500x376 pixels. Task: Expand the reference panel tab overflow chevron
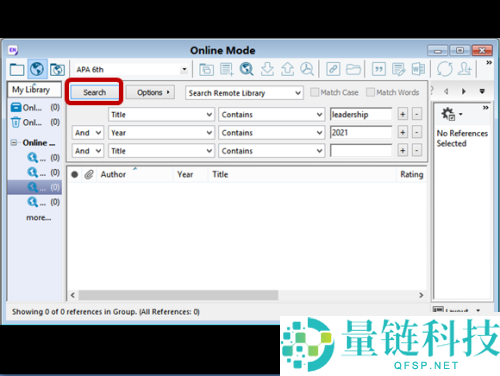486,108
